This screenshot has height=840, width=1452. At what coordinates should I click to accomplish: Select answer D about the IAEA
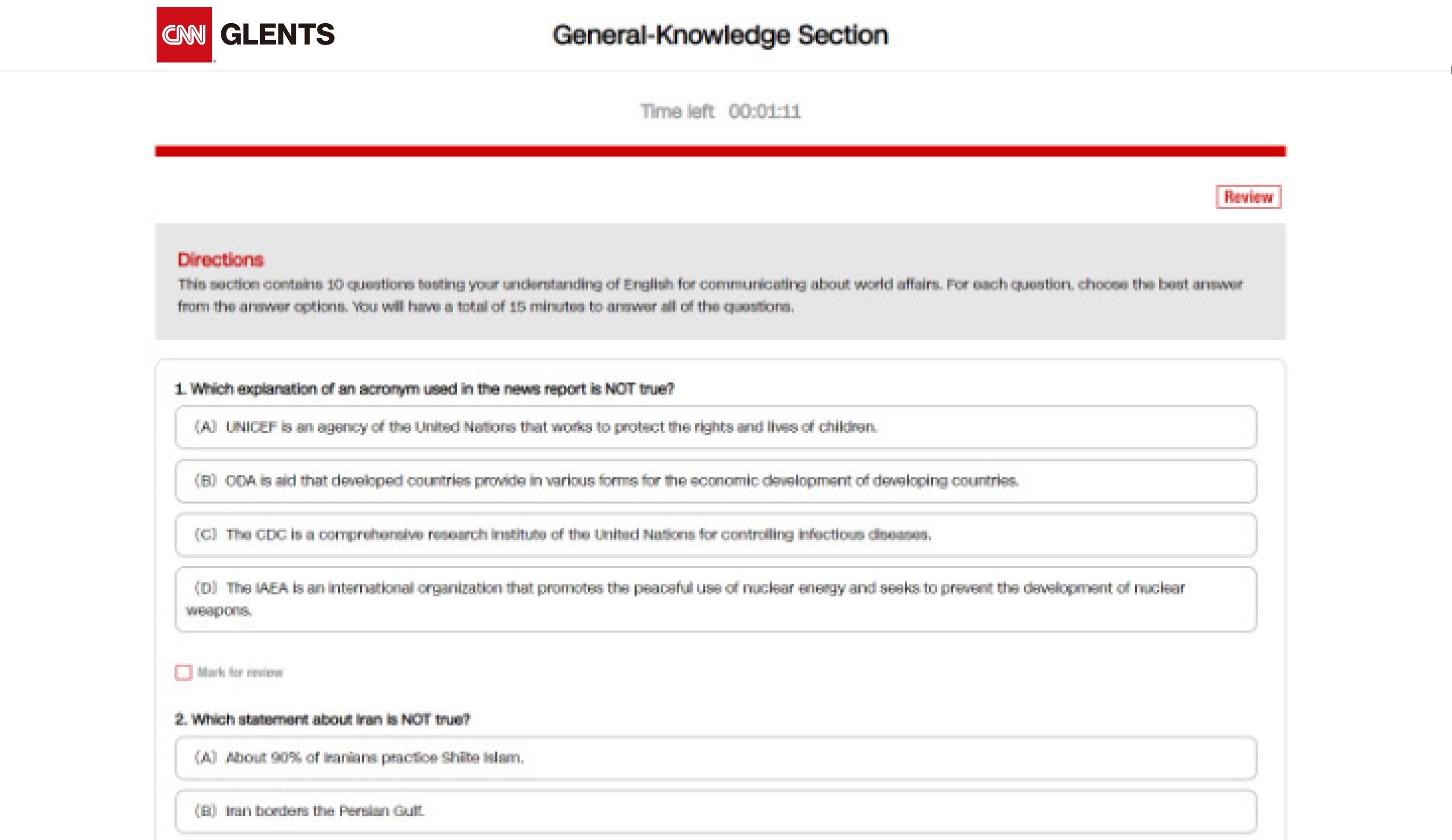tap(715, 599)
